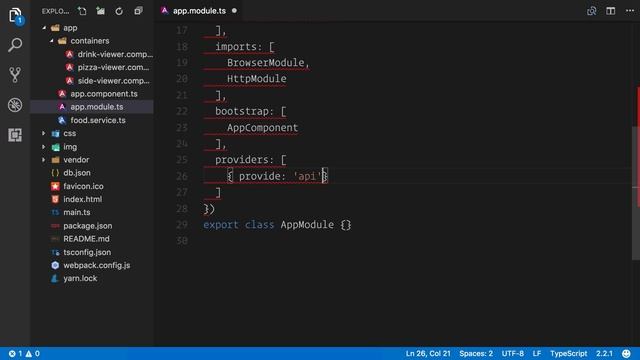Click on BrowserModule in the code
This screenshot has height=360, width=640.
click(x=266, y=62)
